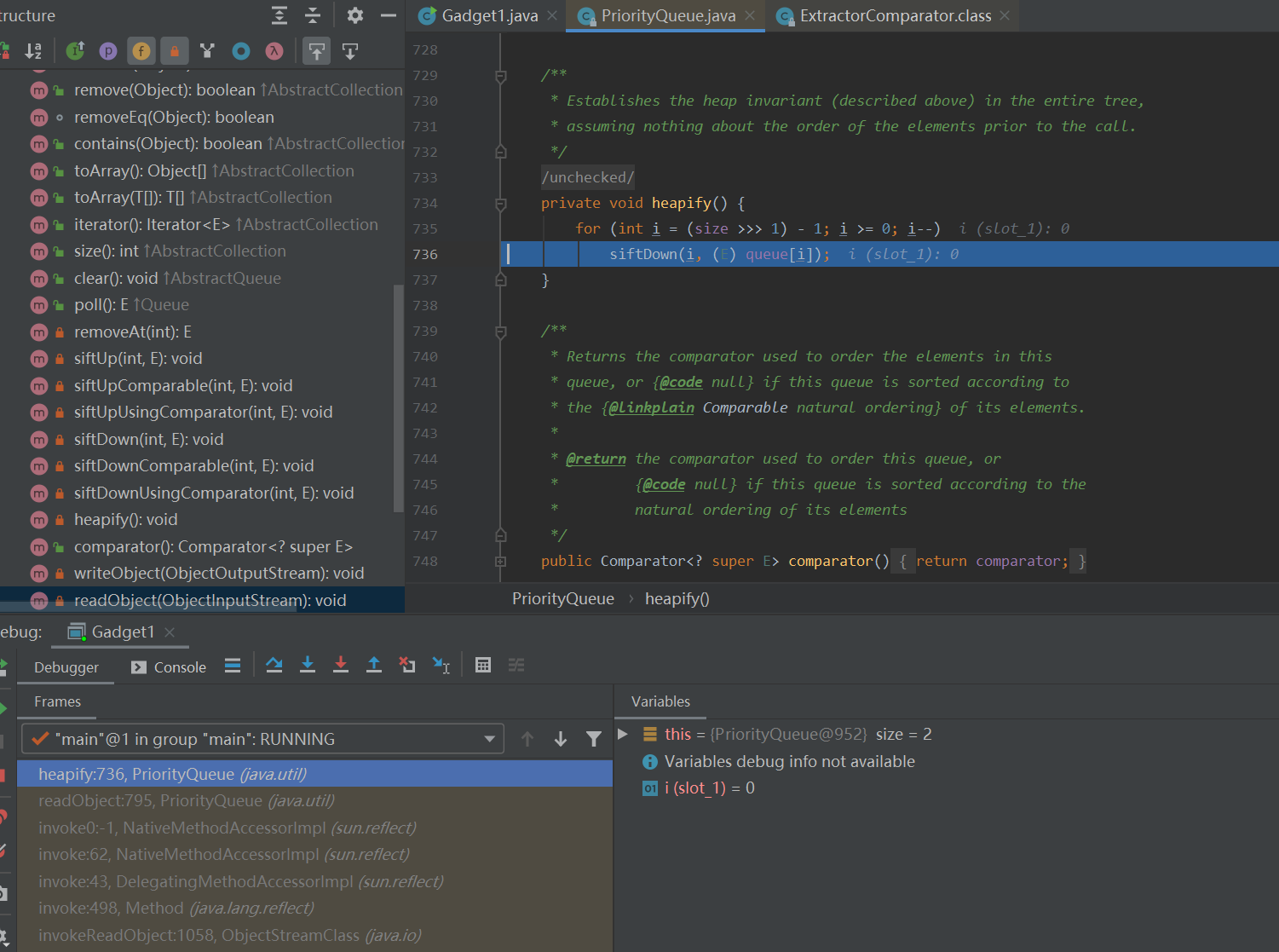Click Step Into debugger icon
The height and width of the screenshot is (952, 1279).
308,666
